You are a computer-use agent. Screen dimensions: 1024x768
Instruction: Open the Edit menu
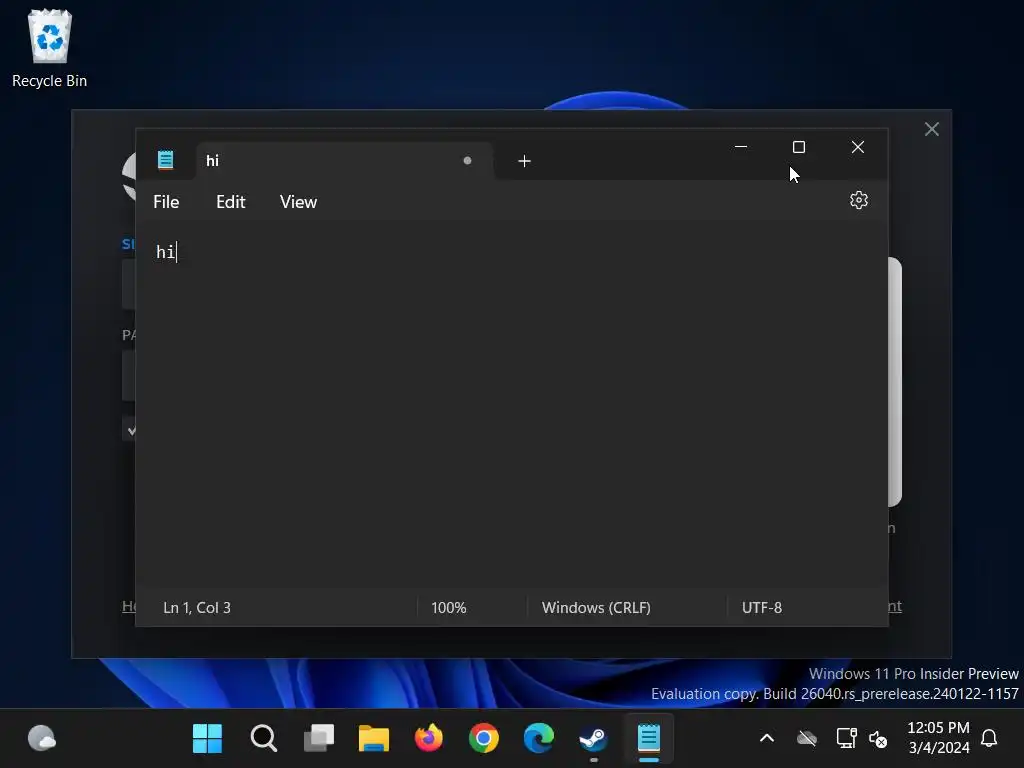tap(231, 202)
